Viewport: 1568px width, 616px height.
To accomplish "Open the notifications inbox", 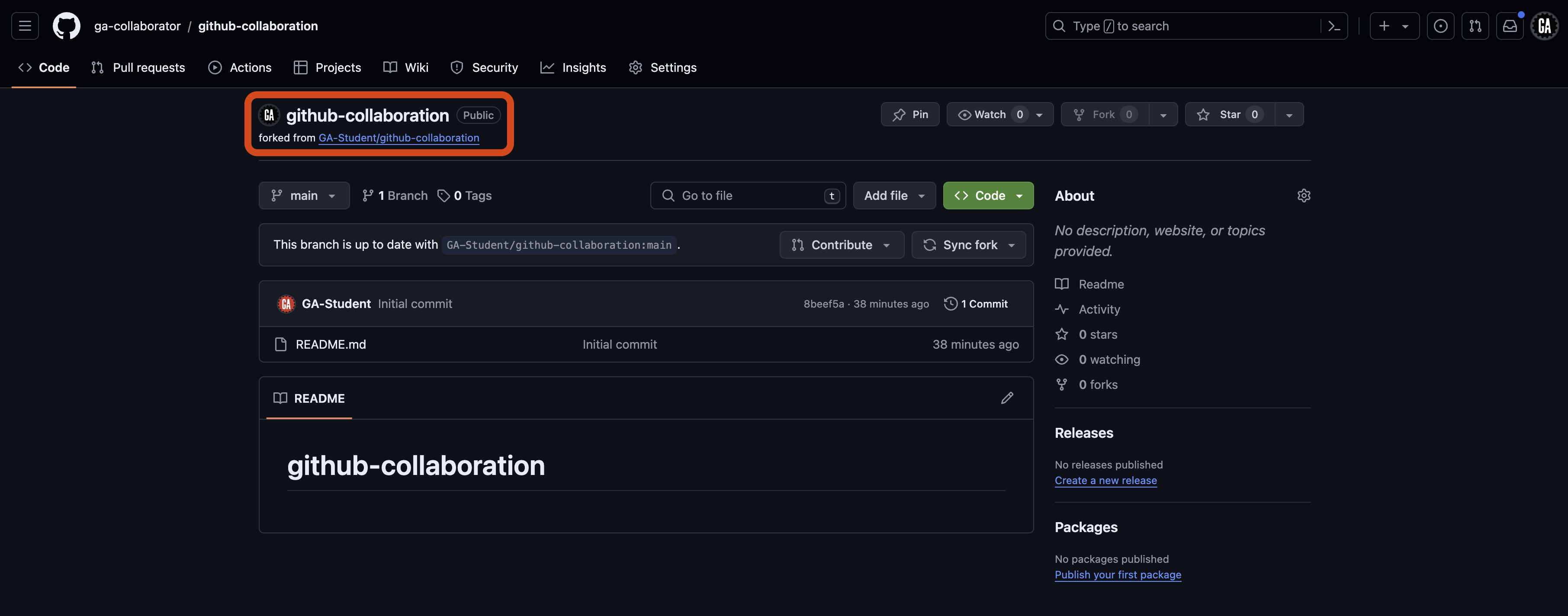I will [1510, 26].
